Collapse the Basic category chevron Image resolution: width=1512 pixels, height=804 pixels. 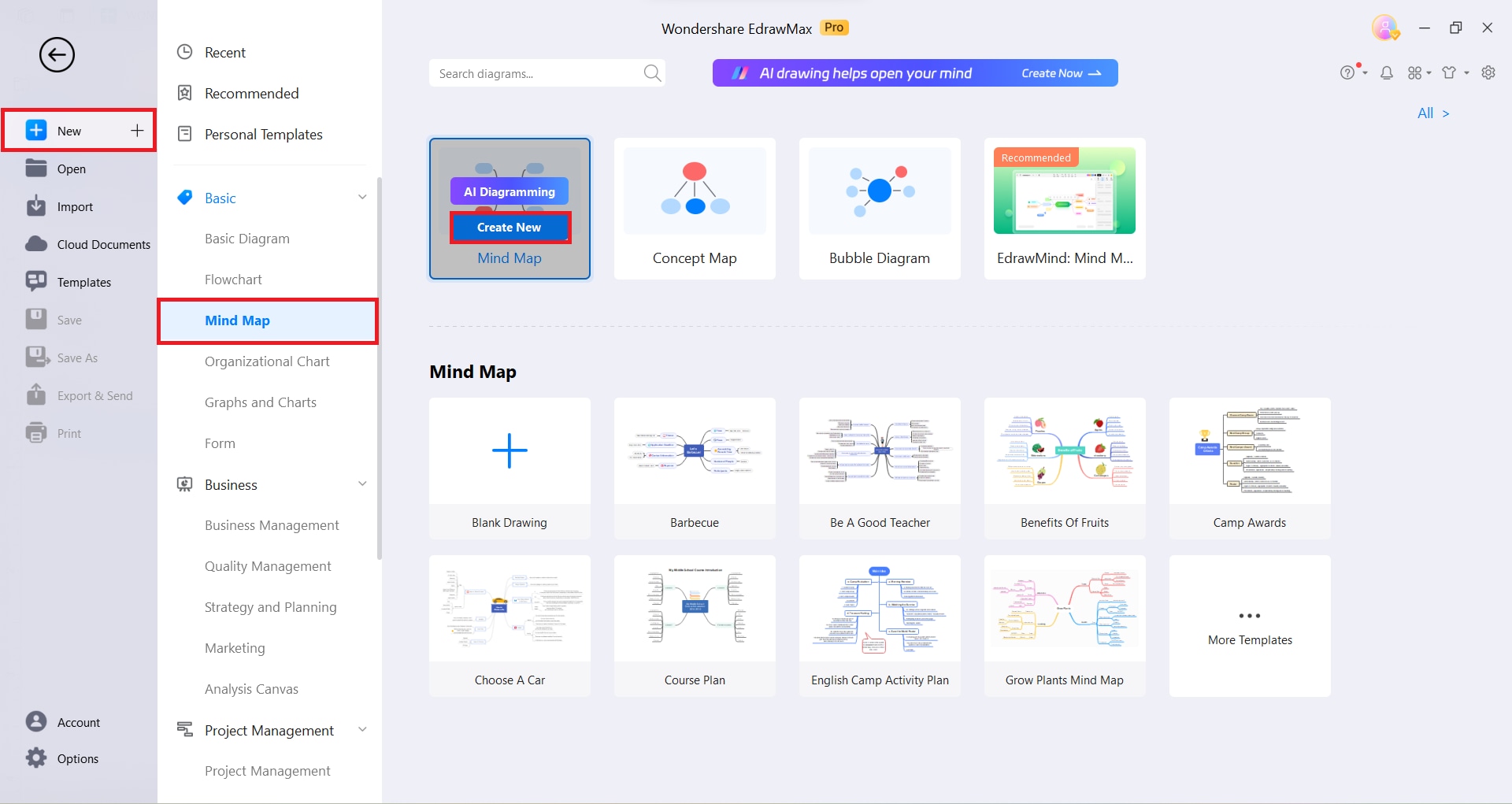click(362, 197)
